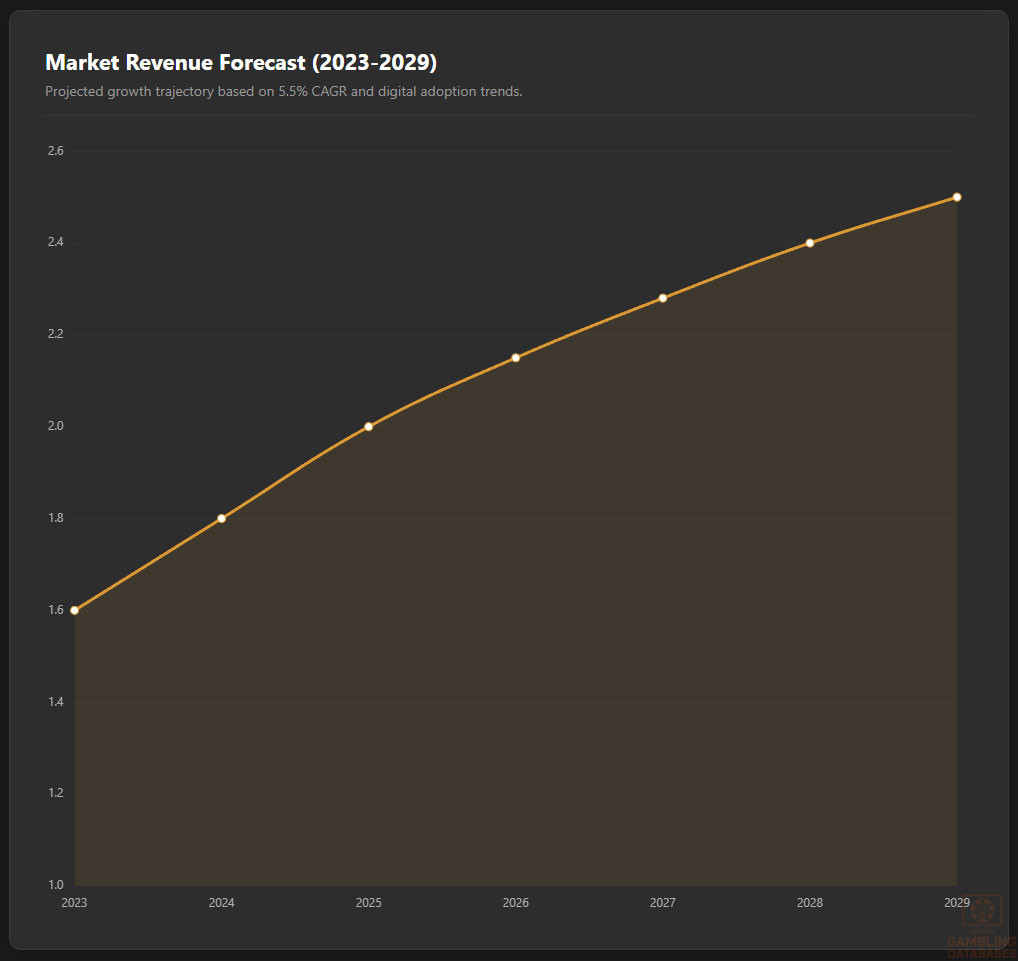1018x961 pixels.
Task: Click the 2.6 y-axis label
Action: coord(55,151)
